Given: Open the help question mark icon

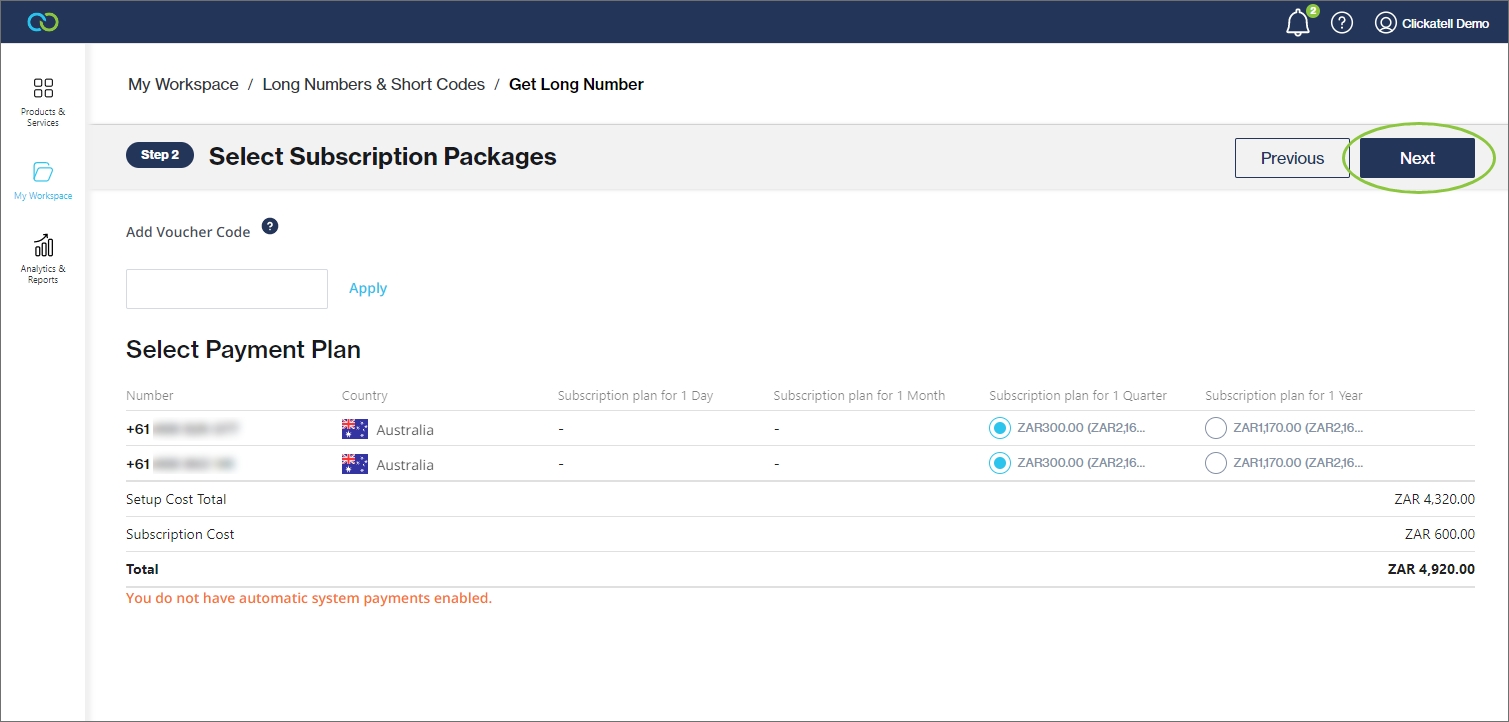Looking at the screenshot, I should coord(1341,23).
